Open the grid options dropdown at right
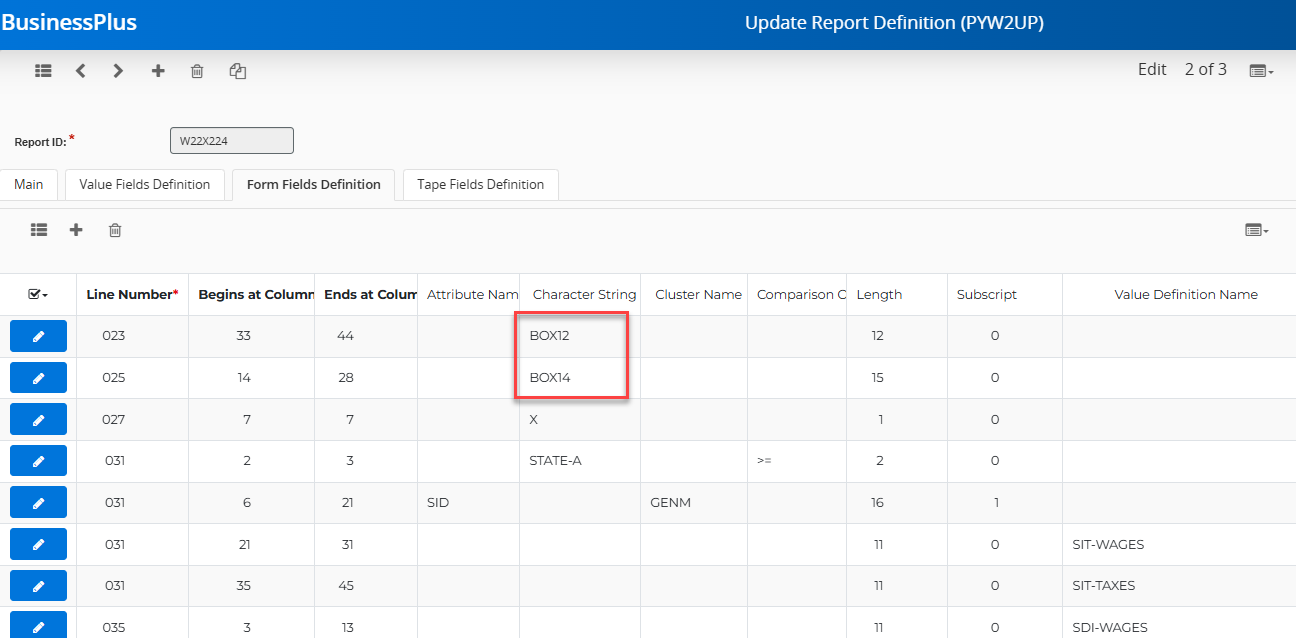 point(1257,230)
